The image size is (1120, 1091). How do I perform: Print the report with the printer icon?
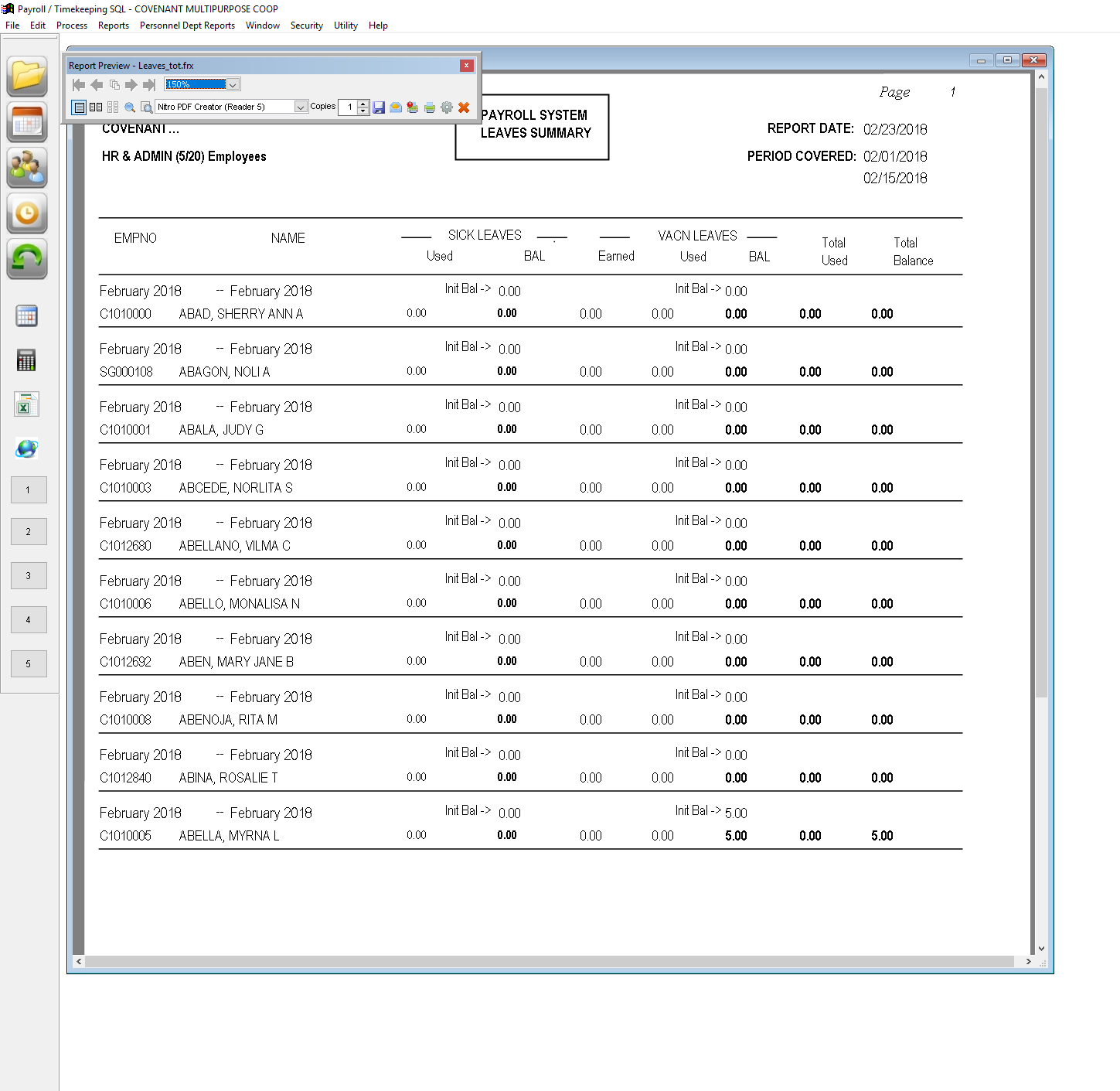click(x=430, y=107)
